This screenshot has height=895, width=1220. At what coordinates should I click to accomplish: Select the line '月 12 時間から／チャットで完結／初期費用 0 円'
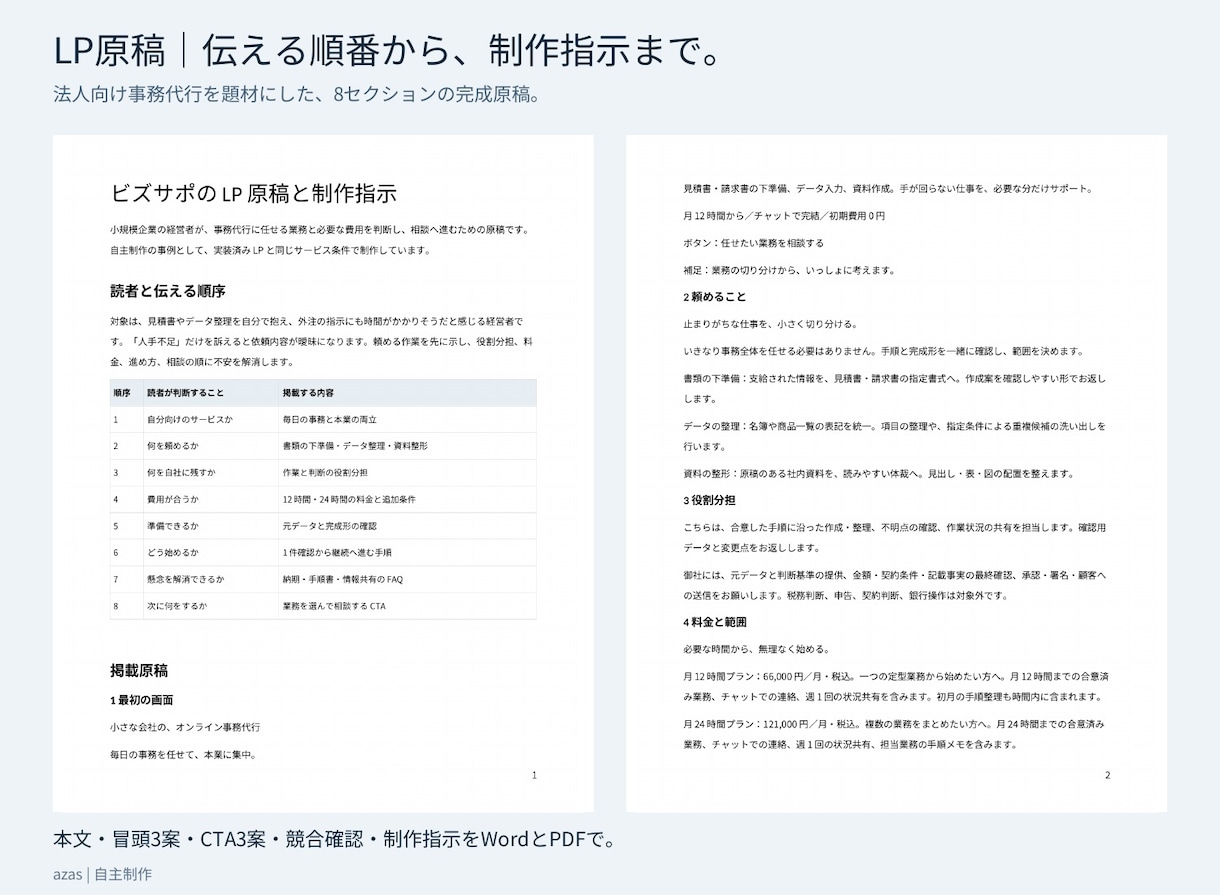pyautogui.click(x=784, y=216)
